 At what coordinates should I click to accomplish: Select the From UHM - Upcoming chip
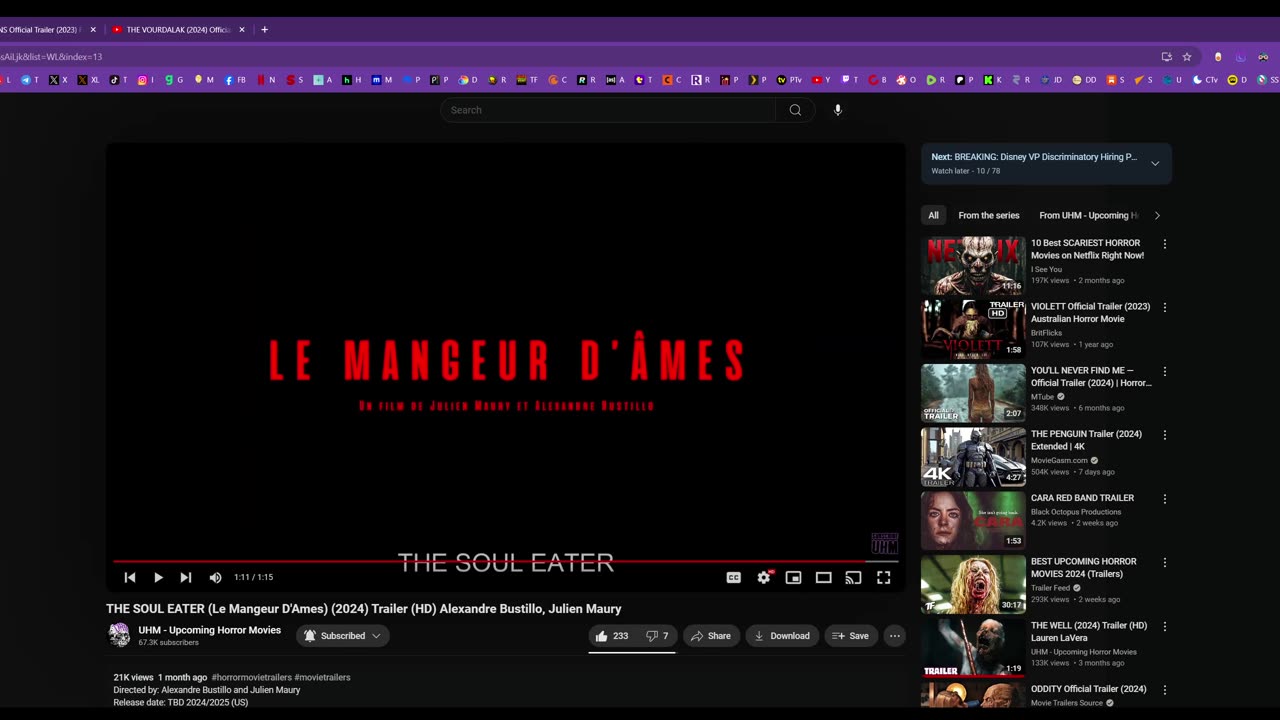click(1088, 215)
